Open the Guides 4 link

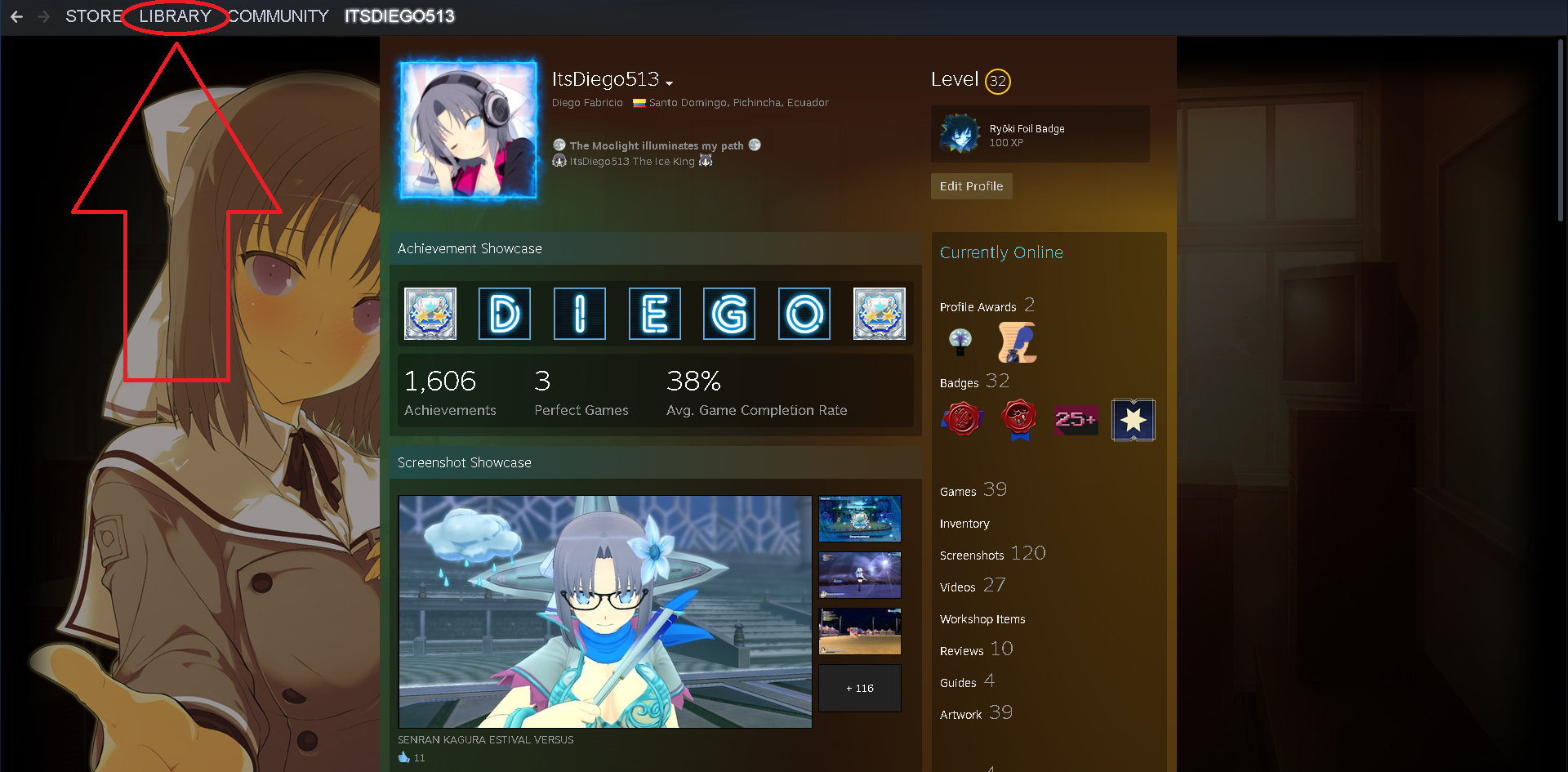(x=967, y=681)
